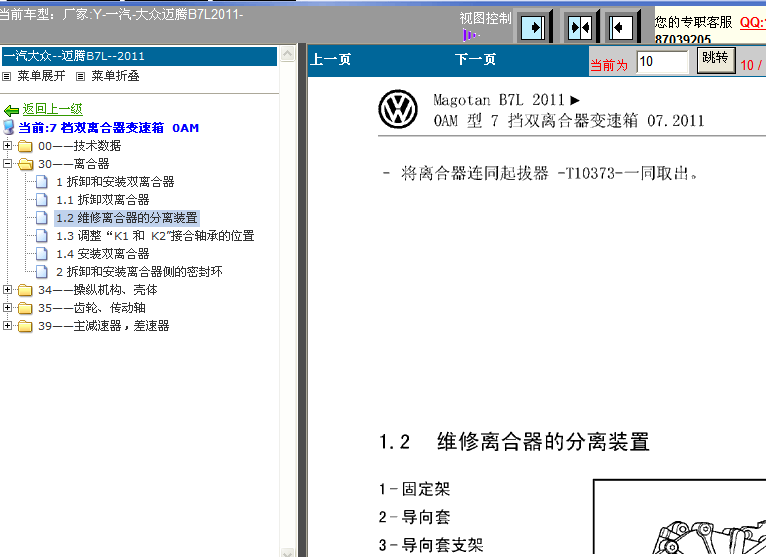766x557 pixels.
Task: Click the 1.2 维修离合器的分离装置 document heading
Action: [514, 442]
